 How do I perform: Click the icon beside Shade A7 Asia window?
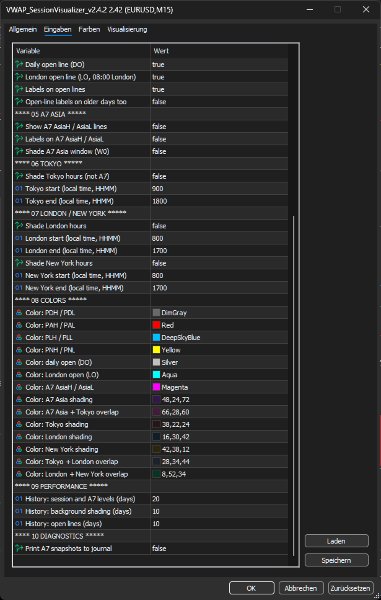(x=19, y=152)
